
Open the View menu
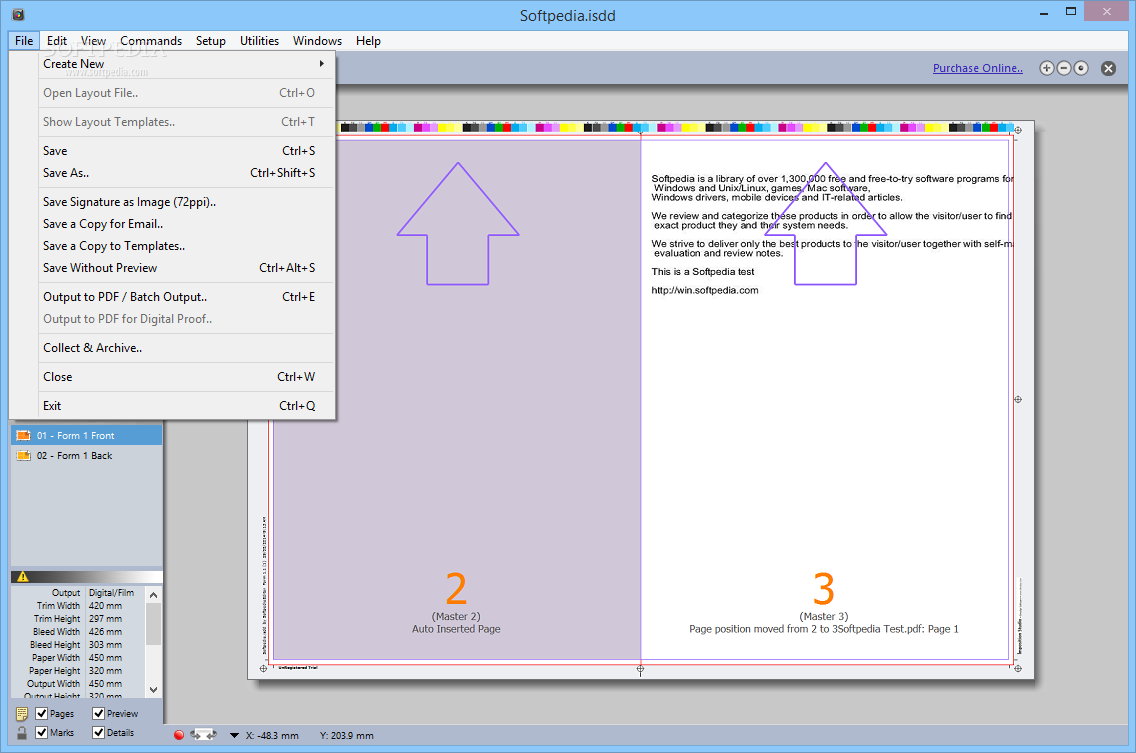click(93, 41)
